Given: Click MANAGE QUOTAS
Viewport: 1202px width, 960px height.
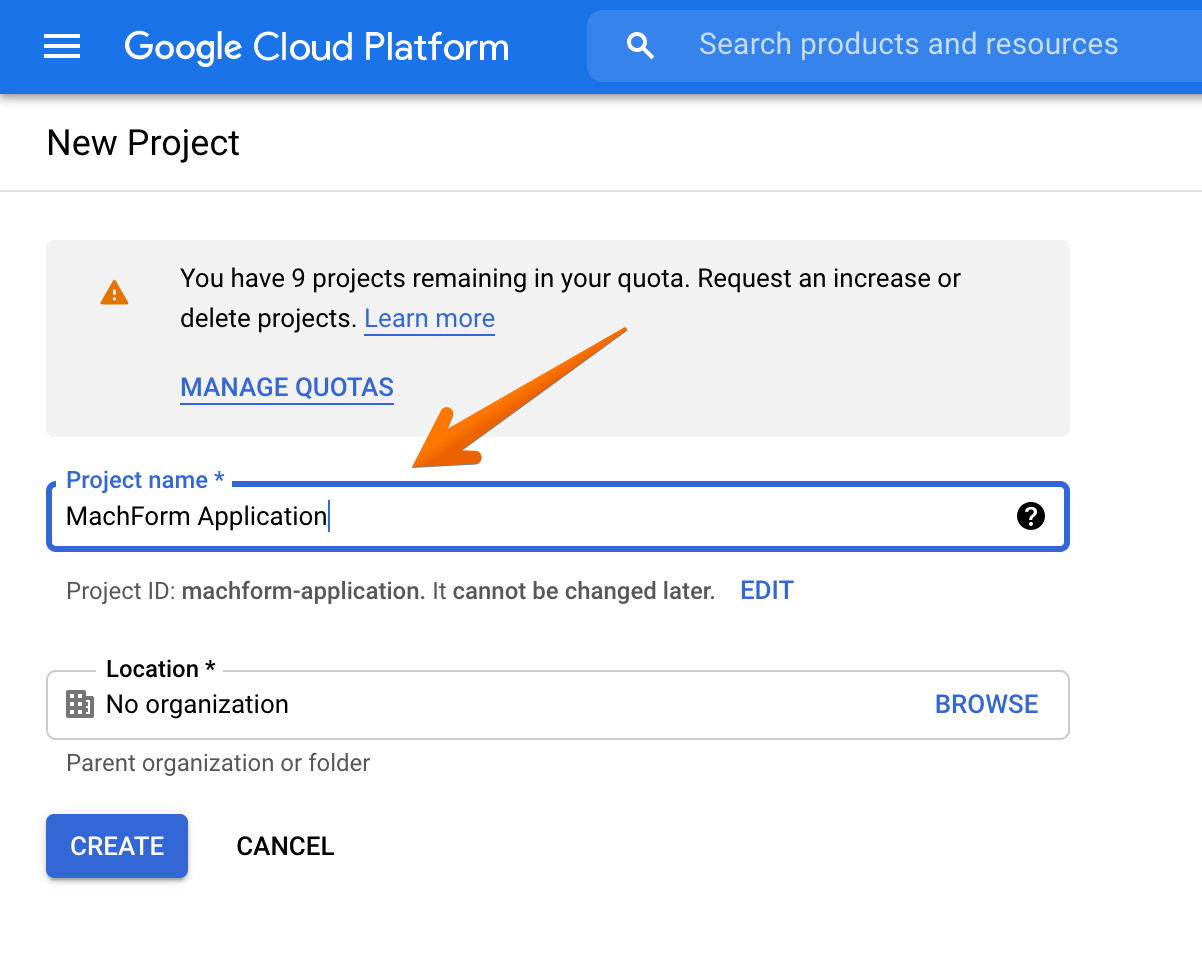Looking at the screenshot, I should (287, 388).
